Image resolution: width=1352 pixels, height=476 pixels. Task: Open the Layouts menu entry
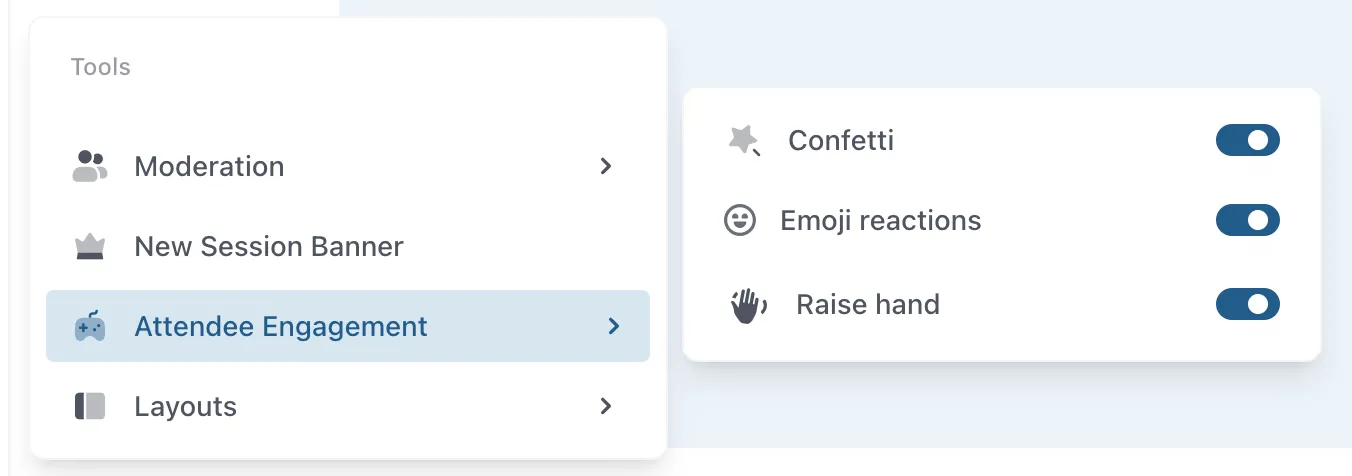(186, 407)
